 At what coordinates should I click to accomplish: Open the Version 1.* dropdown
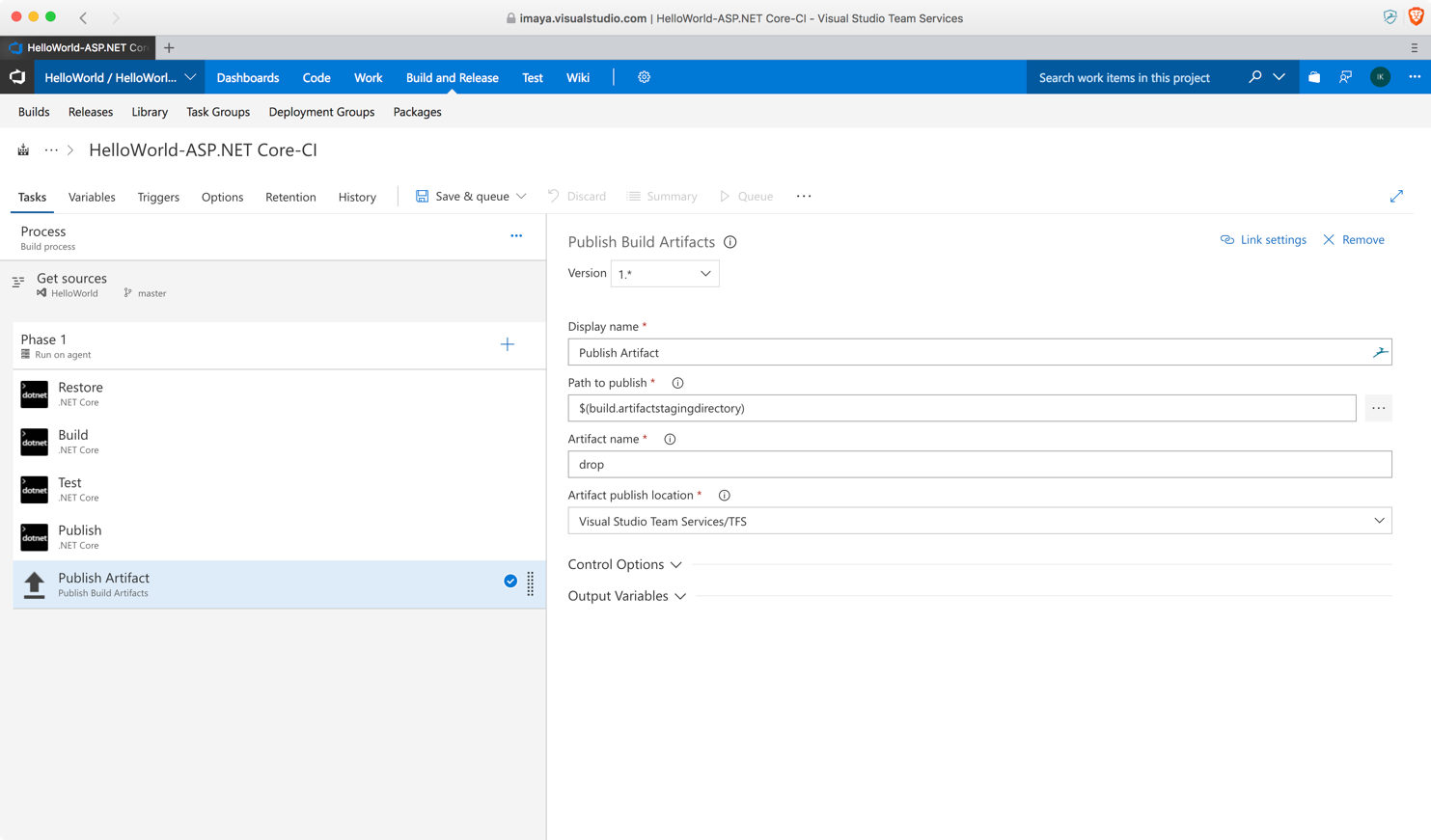[x=665, y=274]
